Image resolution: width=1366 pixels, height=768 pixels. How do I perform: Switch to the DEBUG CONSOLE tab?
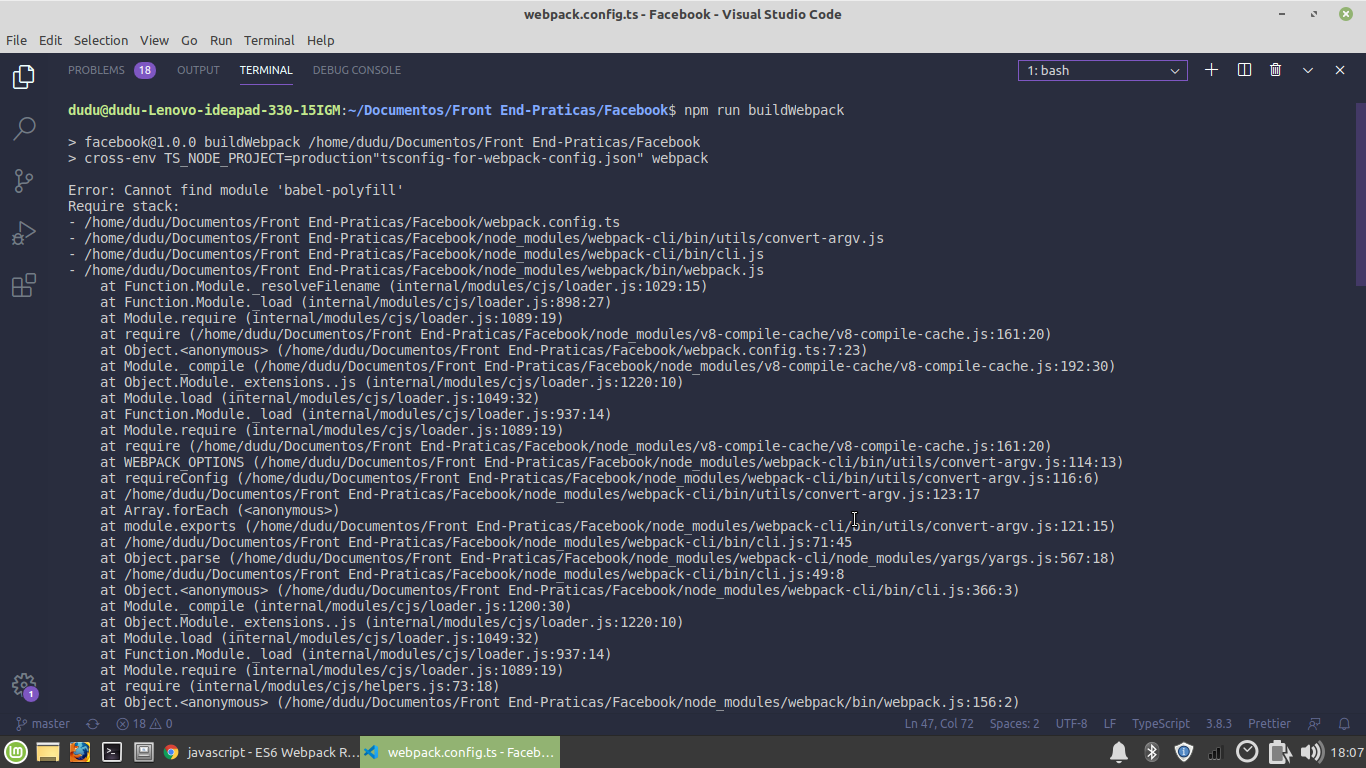point(356,70)
